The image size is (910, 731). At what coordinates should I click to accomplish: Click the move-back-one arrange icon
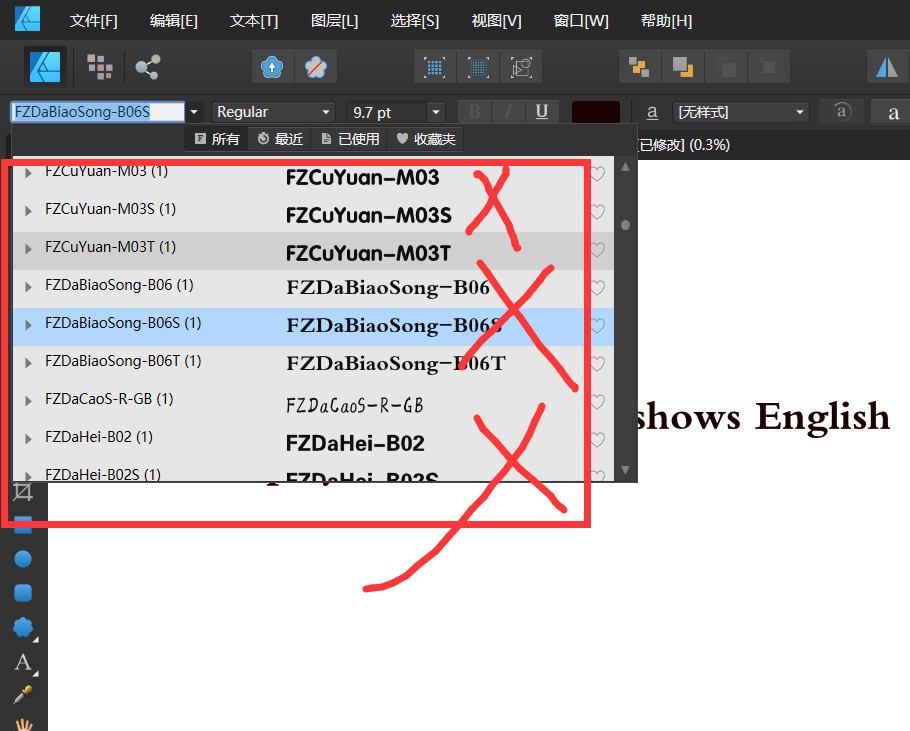coord(683,67)
